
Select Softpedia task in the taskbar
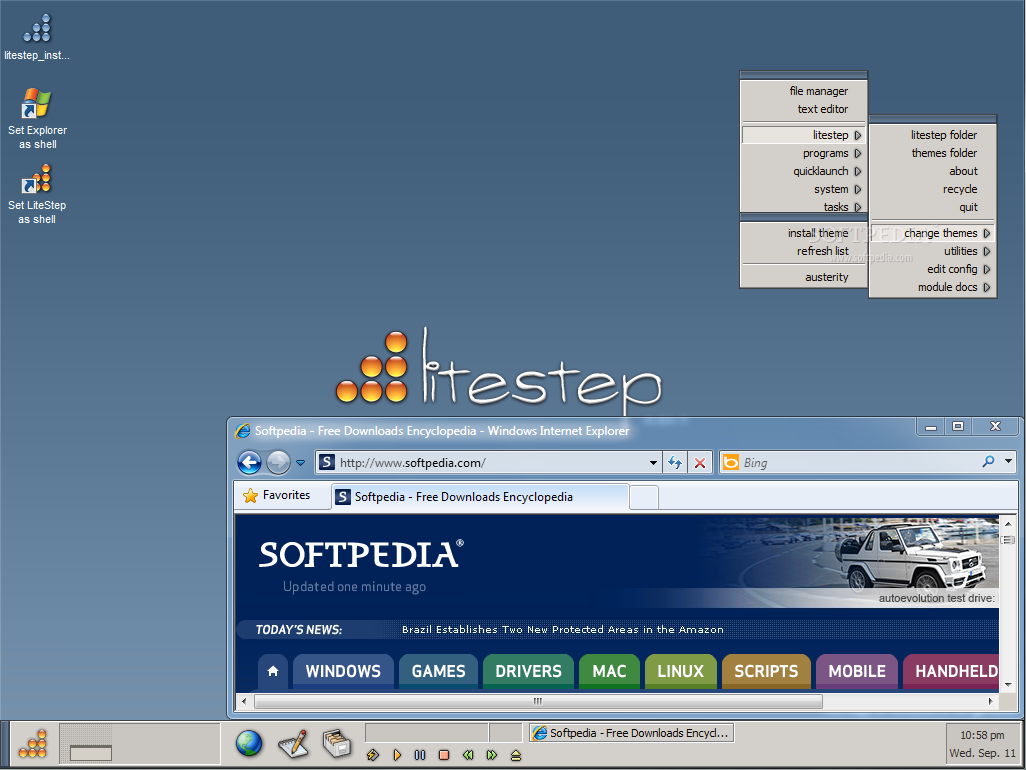(631, 733)
